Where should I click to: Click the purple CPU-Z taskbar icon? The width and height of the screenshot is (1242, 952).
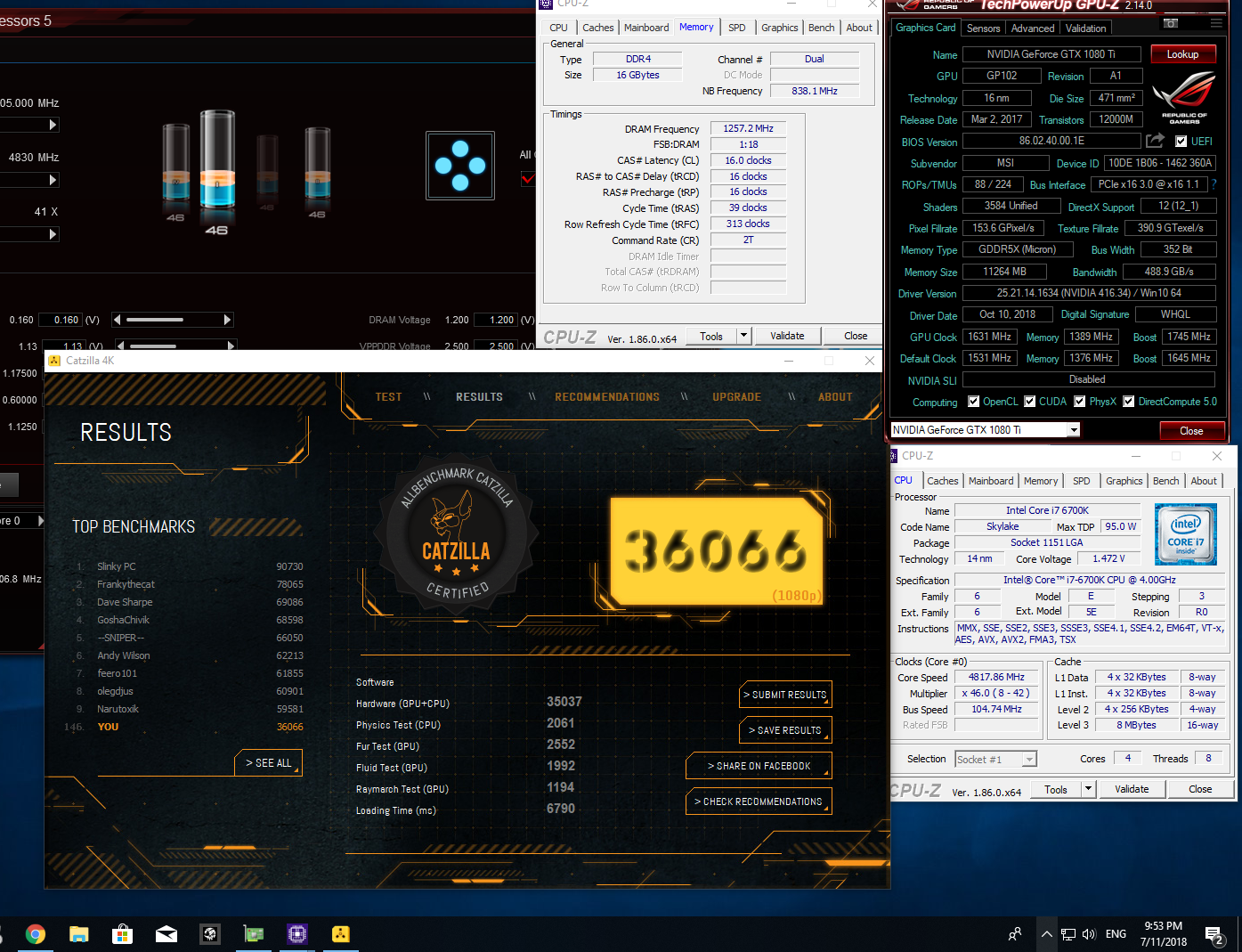pyautogui.click(x=297, y=933)
